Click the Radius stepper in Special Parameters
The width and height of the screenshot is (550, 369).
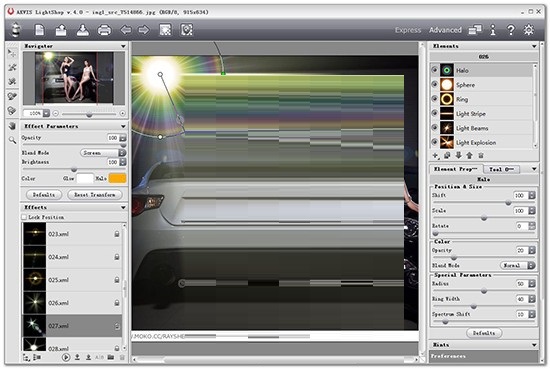532,283
